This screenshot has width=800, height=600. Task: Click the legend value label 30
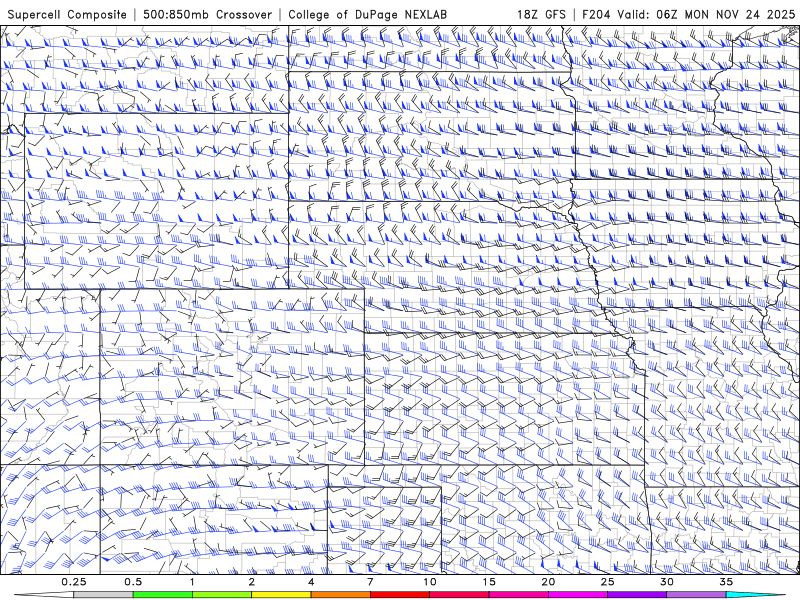(x=666, y=582)
